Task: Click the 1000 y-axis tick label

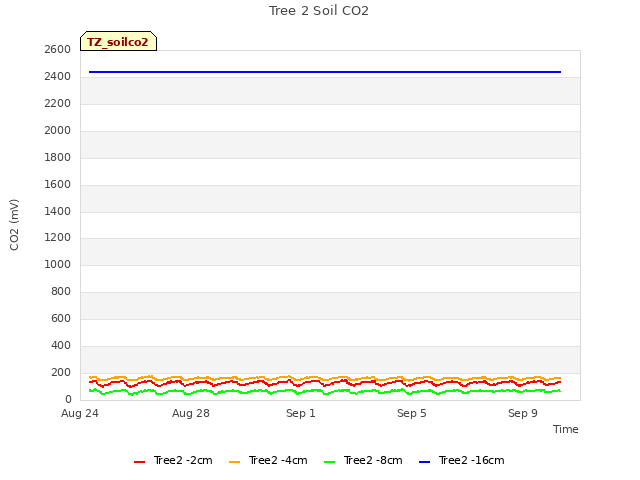Action: (x=58, y=264)
